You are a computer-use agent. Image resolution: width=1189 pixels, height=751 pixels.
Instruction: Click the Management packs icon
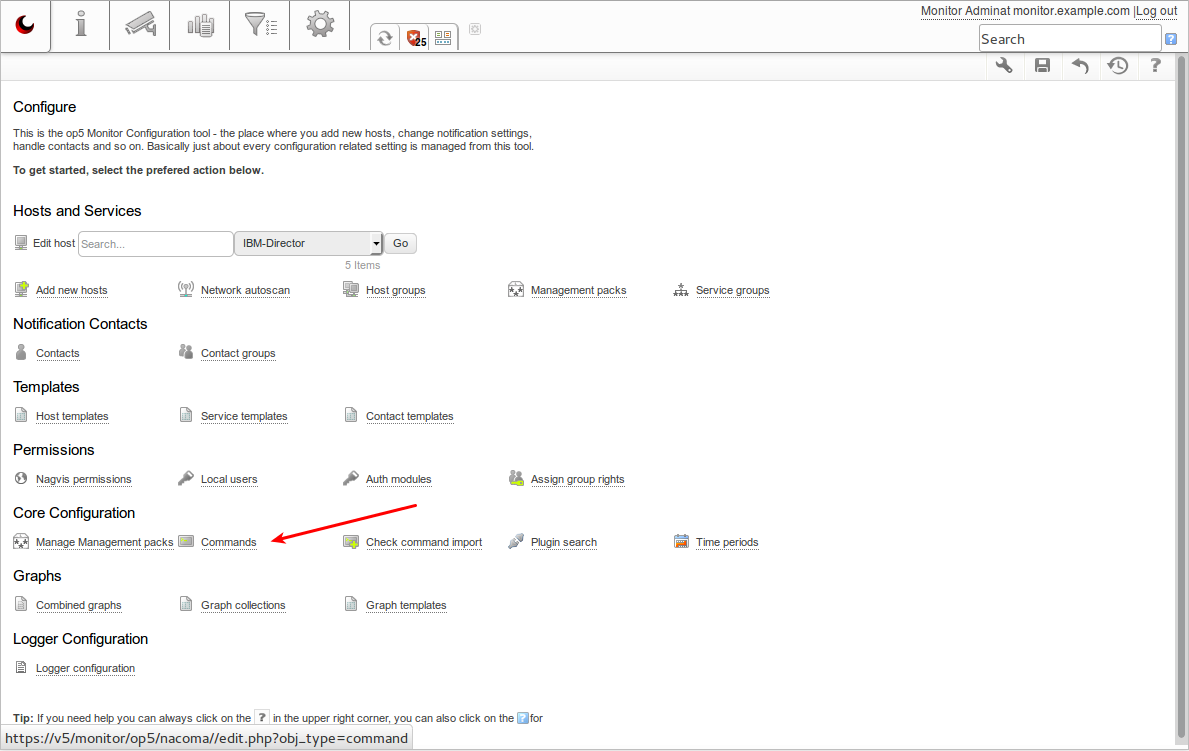pyautogui.click(x=516, y=289)
